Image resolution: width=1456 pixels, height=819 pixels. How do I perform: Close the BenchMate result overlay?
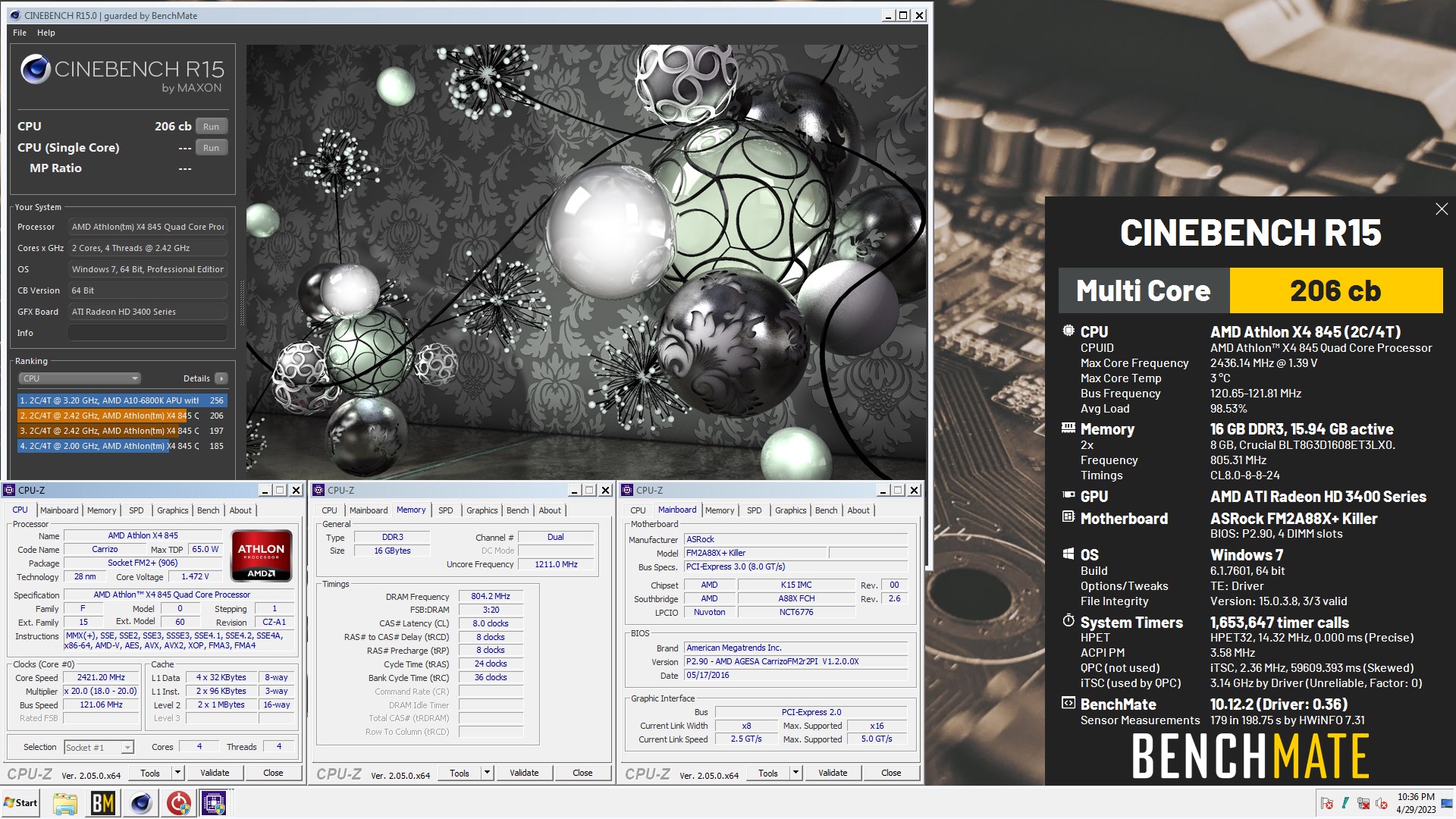tap(1442, 209)
